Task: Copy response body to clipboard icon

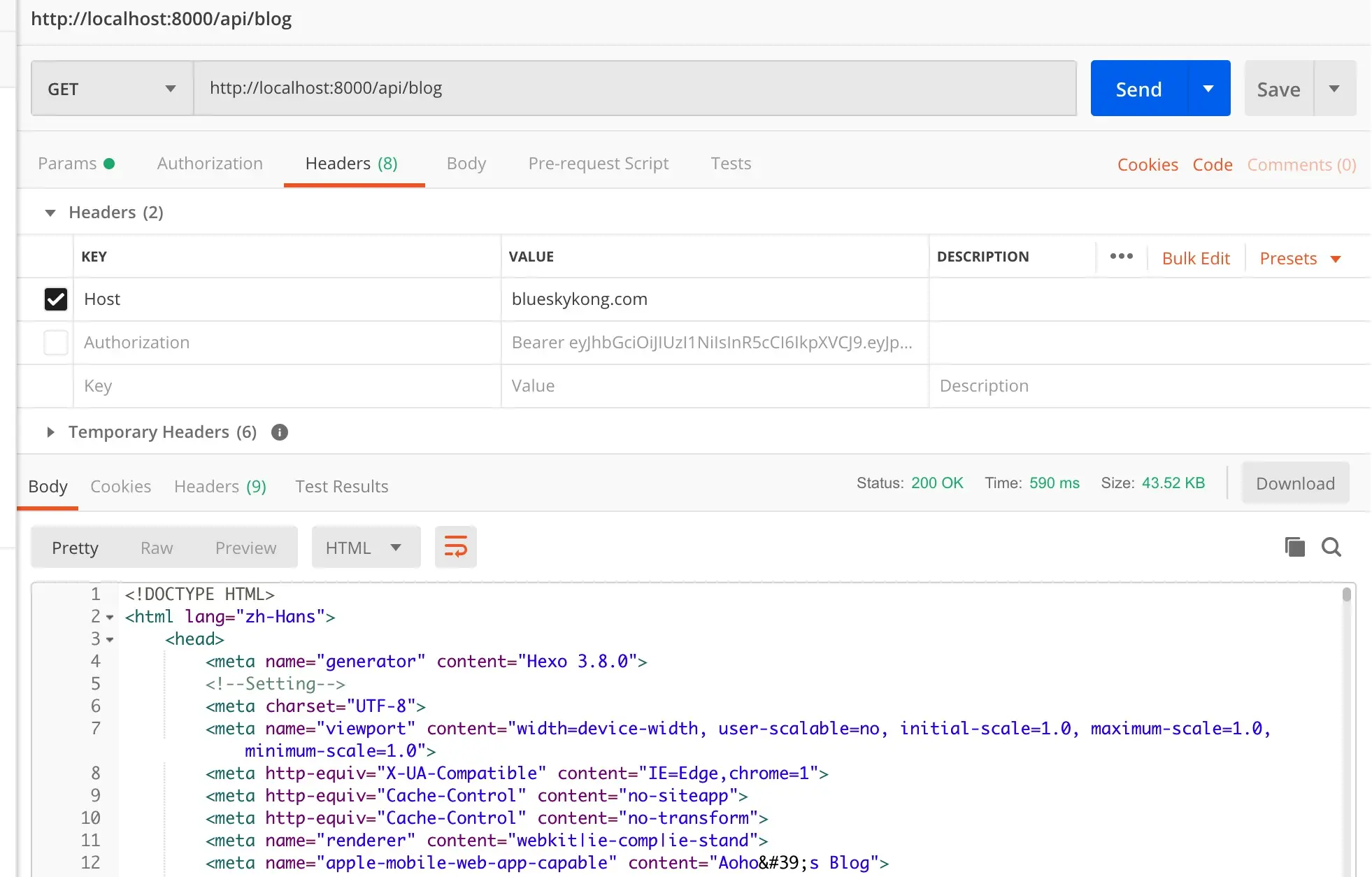Action: [1294, 547]
